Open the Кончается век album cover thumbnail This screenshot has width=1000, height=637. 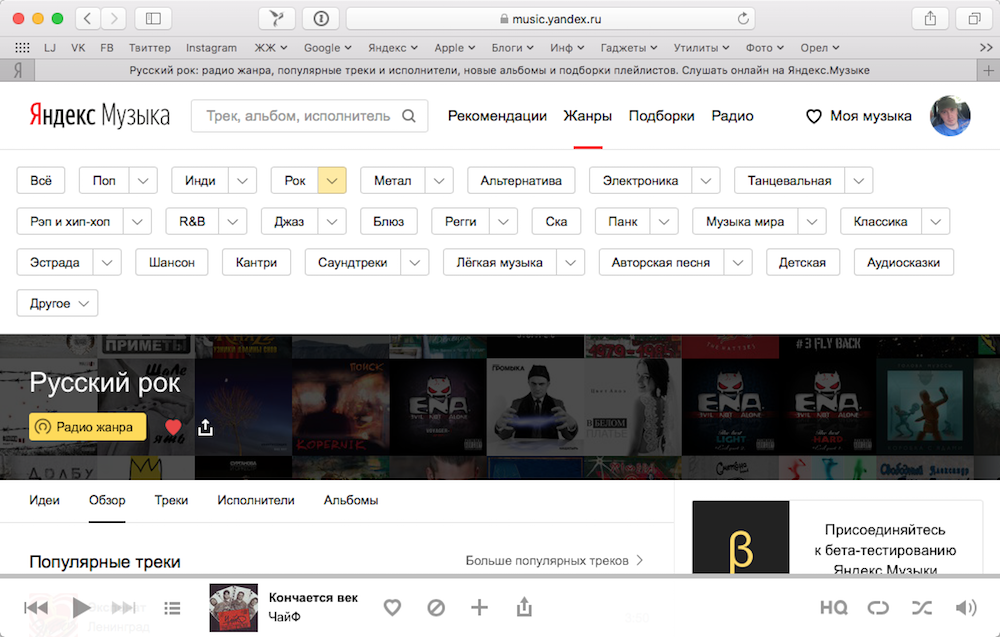(233, 608)
